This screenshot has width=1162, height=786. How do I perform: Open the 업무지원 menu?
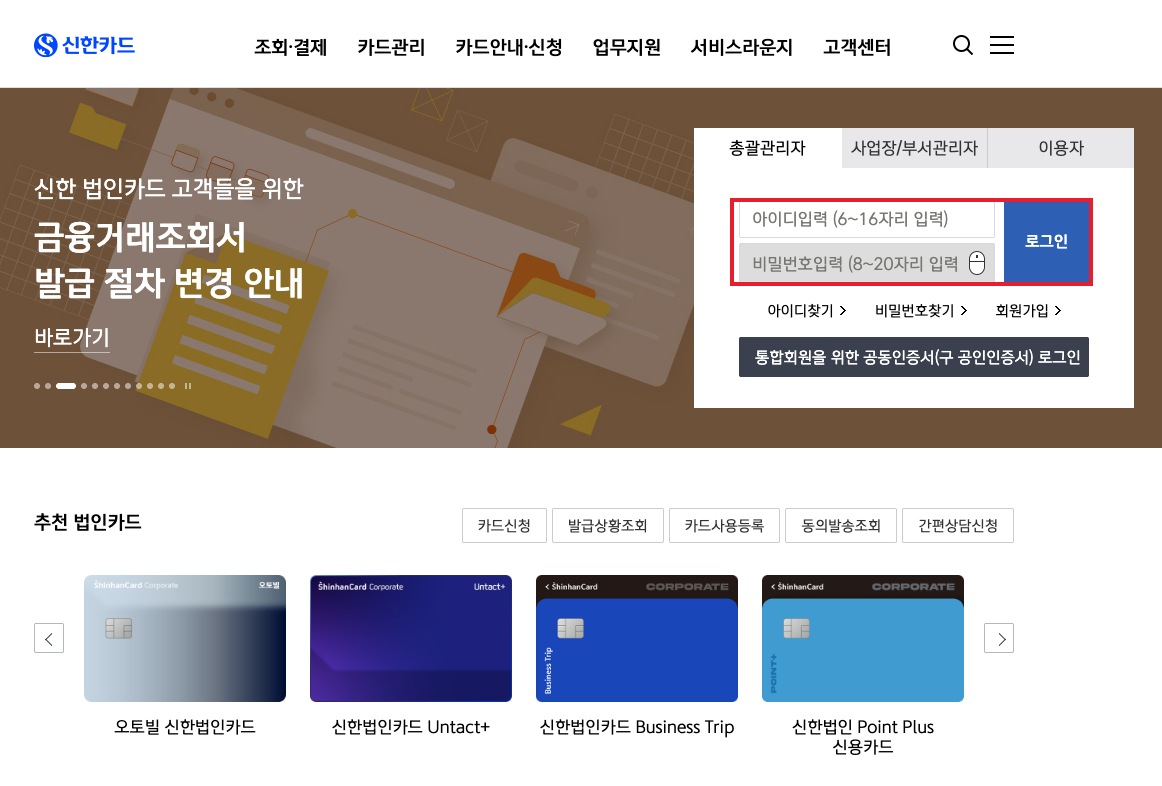click(627, 47)
